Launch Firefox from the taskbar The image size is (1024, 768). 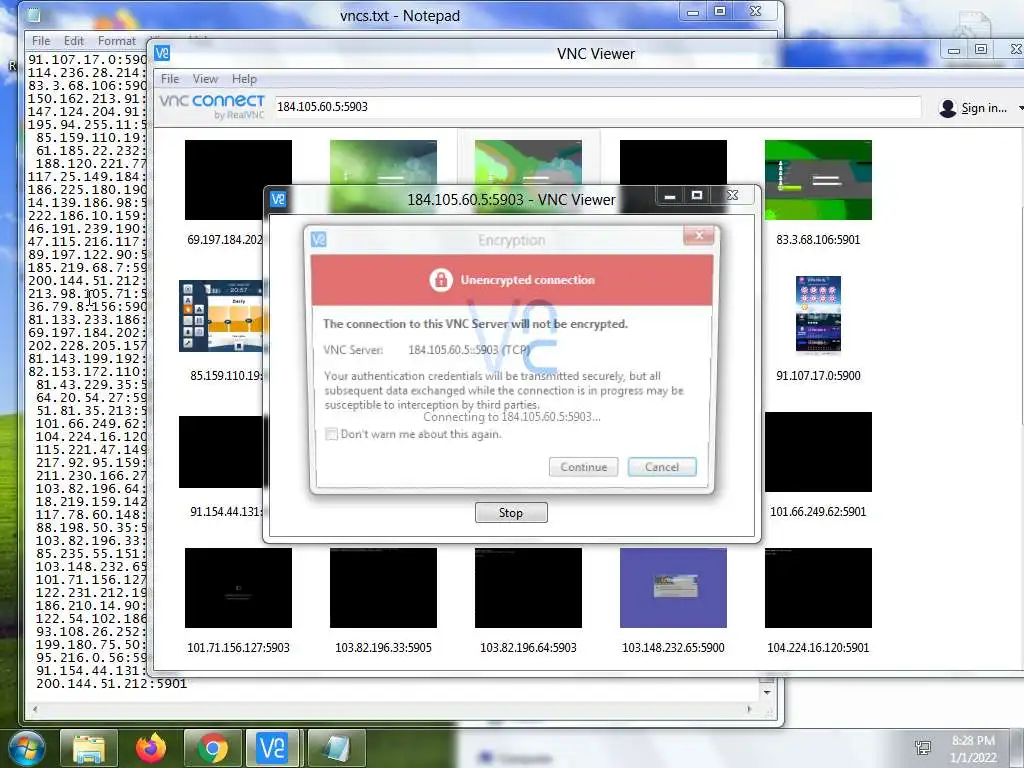(x=151, y=748)
